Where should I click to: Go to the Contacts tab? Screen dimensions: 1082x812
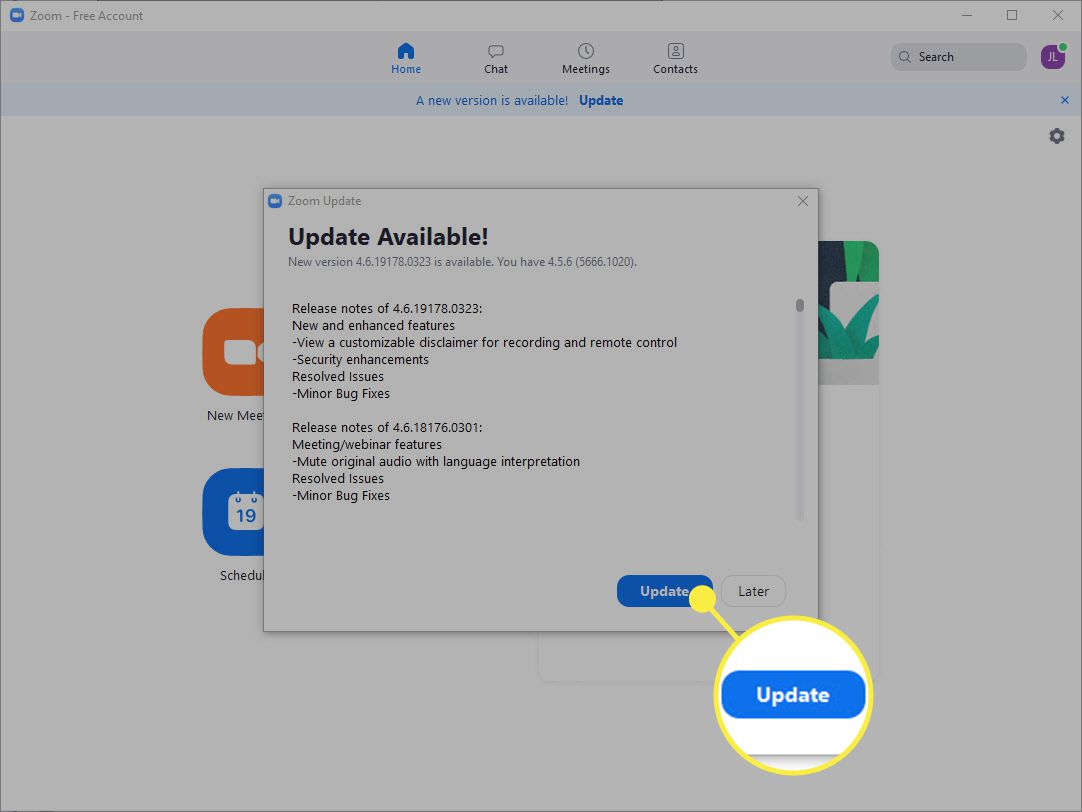coord(675,59)
